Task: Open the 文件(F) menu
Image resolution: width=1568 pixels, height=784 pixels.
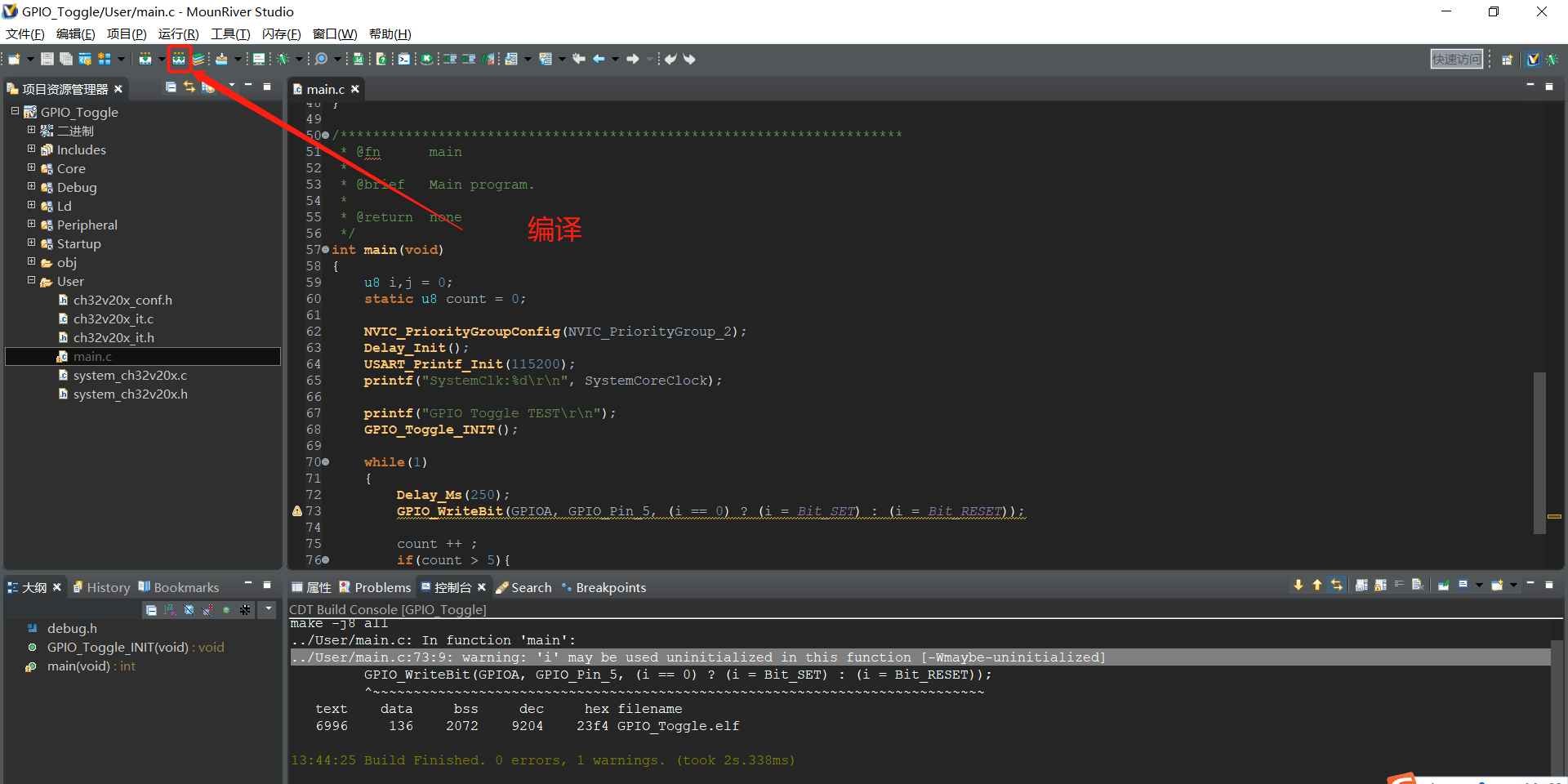Action: (x=25, y=34)
